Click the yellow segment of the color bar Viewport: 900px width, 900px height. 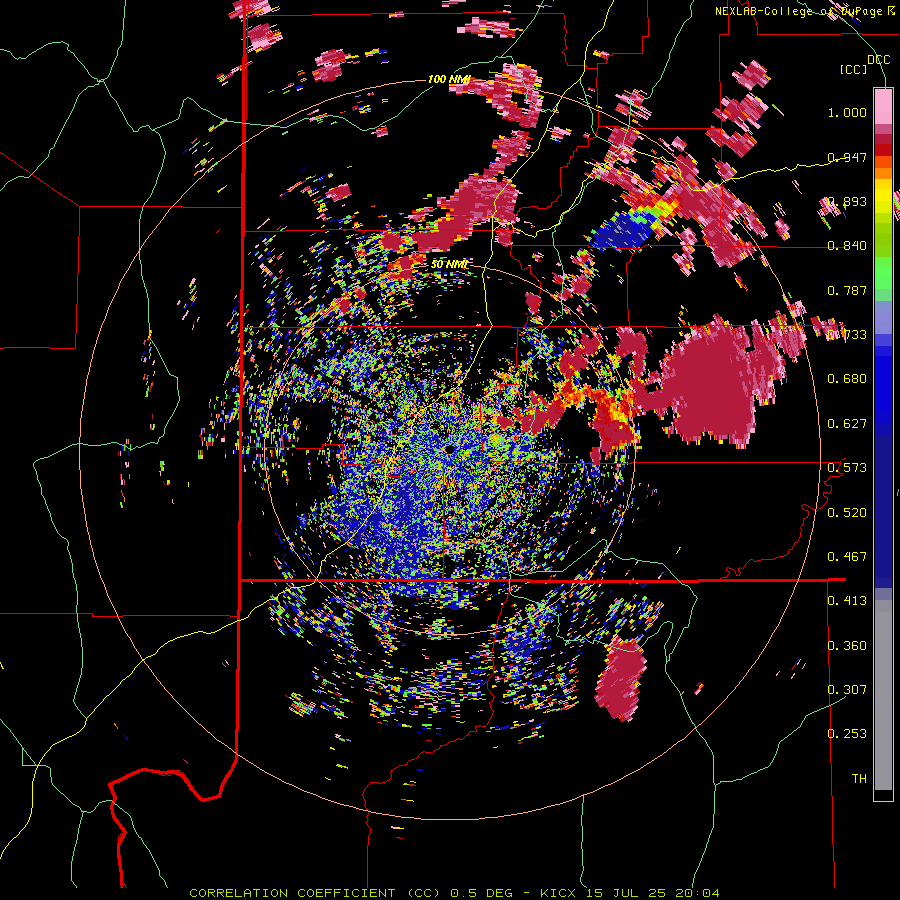(883, 196)
